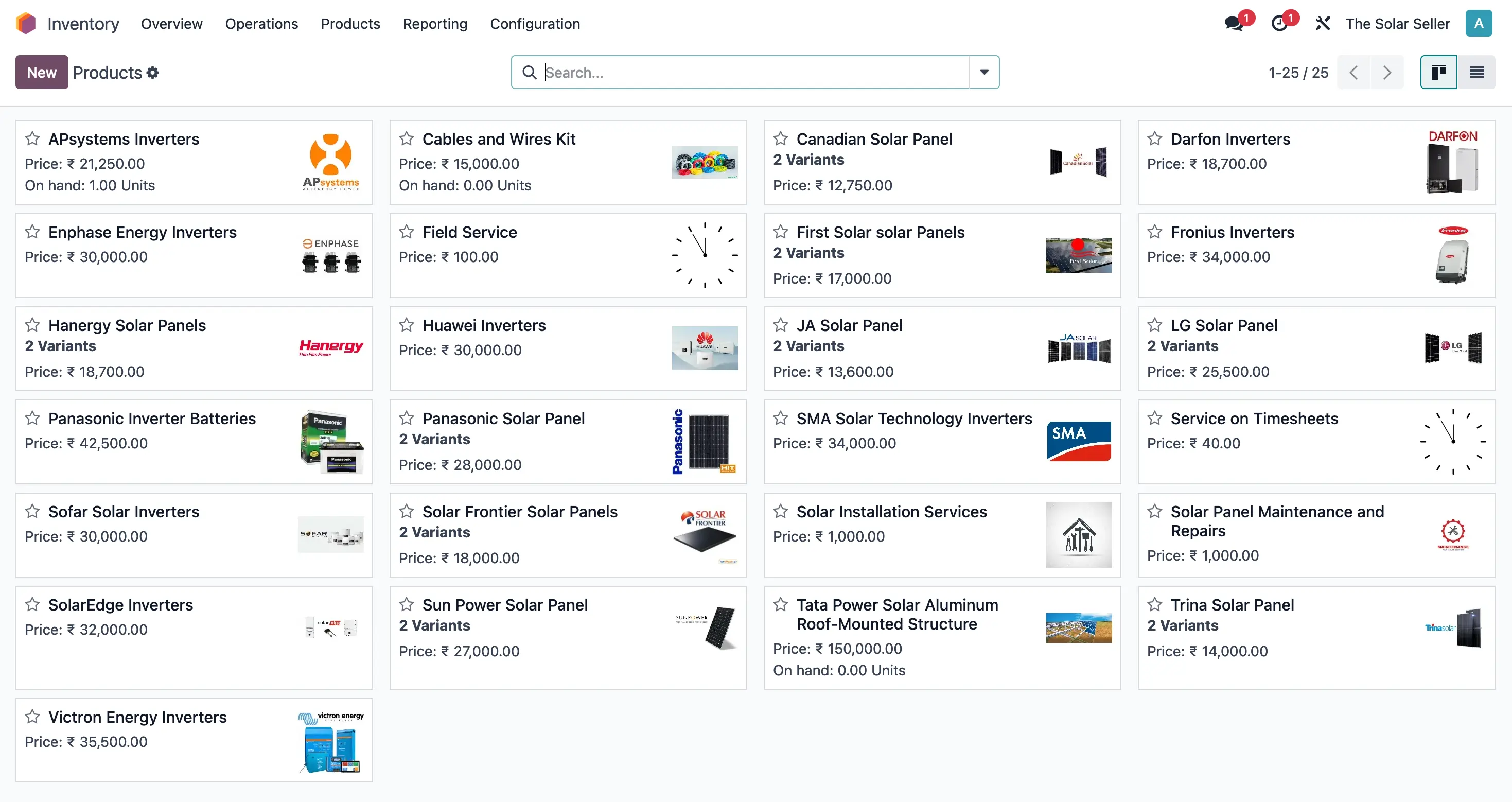1512x802 pixels.
Task: Click the Field Service clock image
Action: [x=705, y=255]
